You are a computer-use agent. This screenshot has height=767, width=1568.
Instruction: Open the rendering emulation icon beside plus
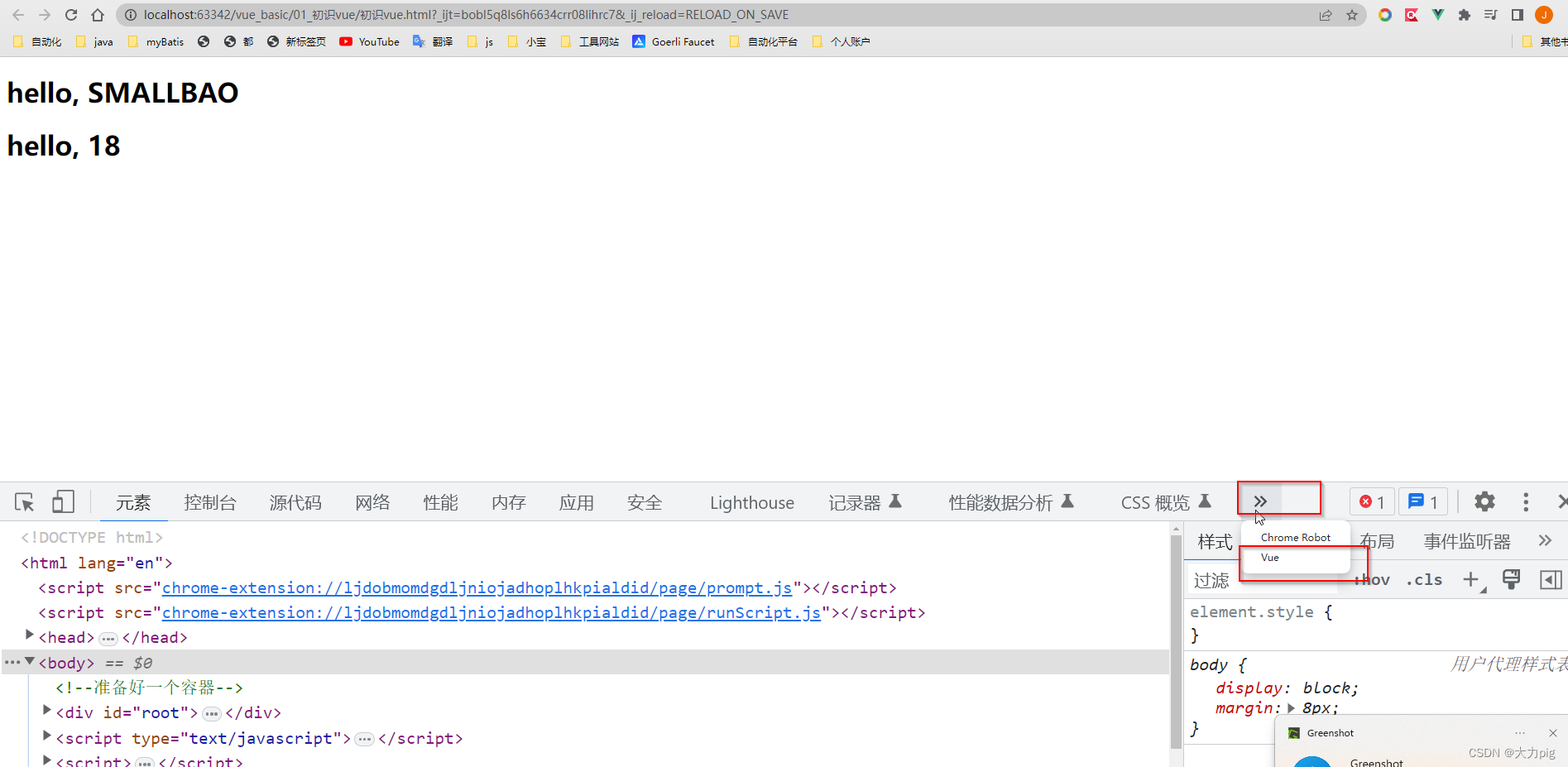(x=1512, y=579)
